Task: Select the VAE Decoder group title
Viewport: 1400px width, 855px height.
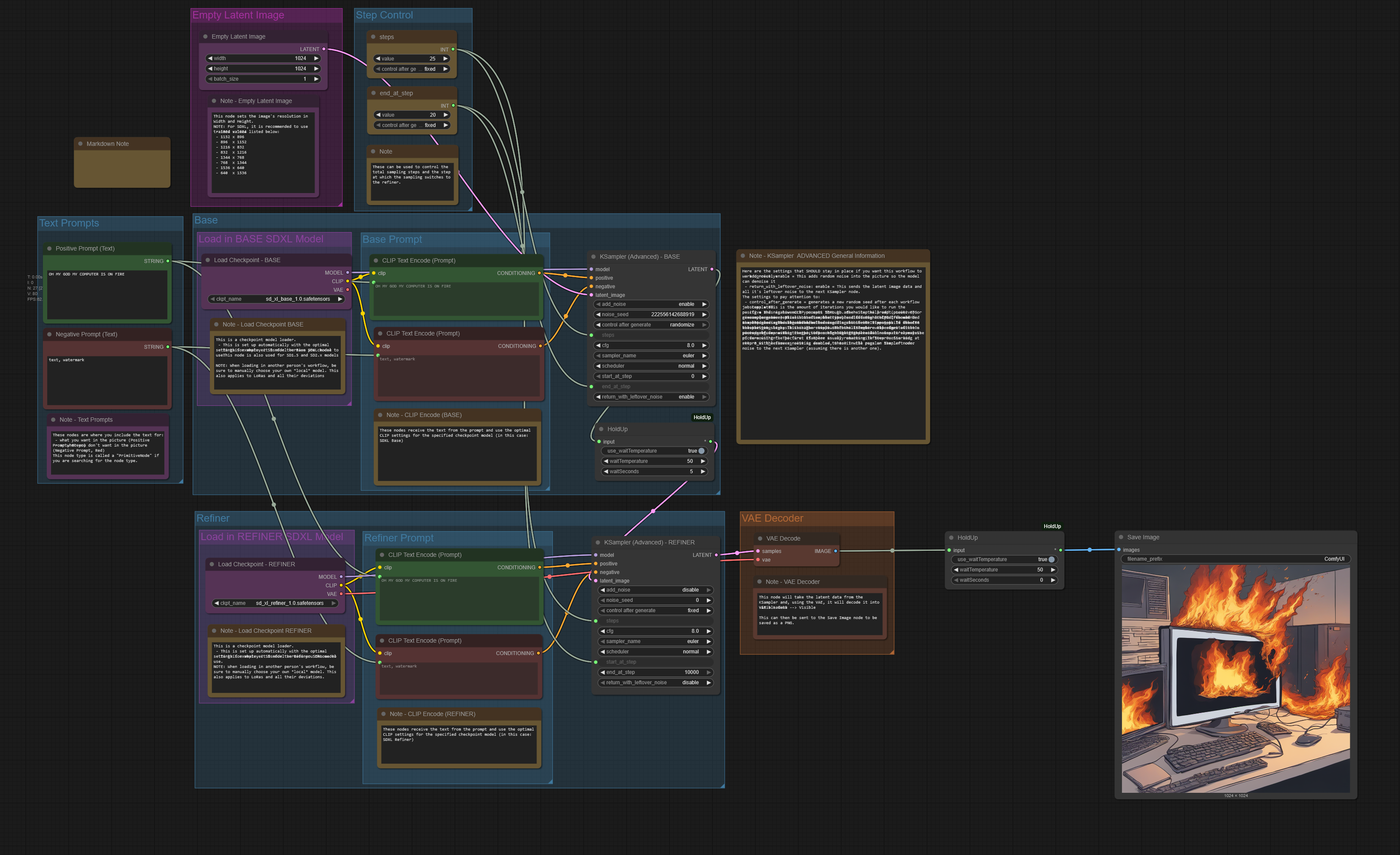Action: [x=772, y=518]
